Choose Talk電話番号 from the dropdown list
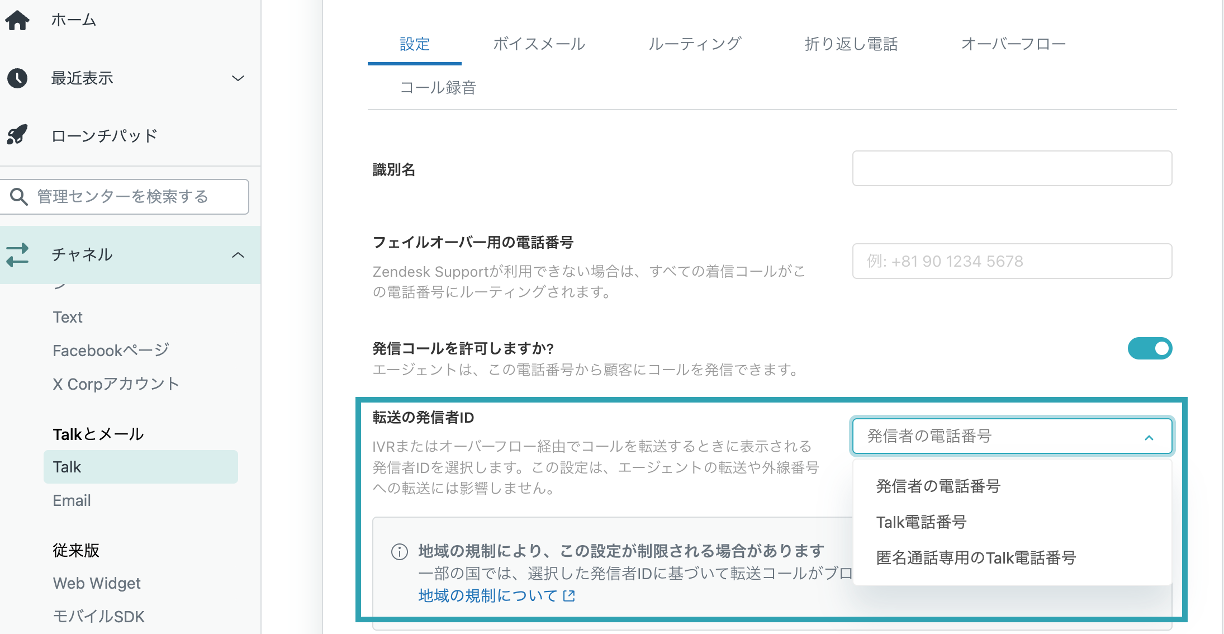 [921, 522]
